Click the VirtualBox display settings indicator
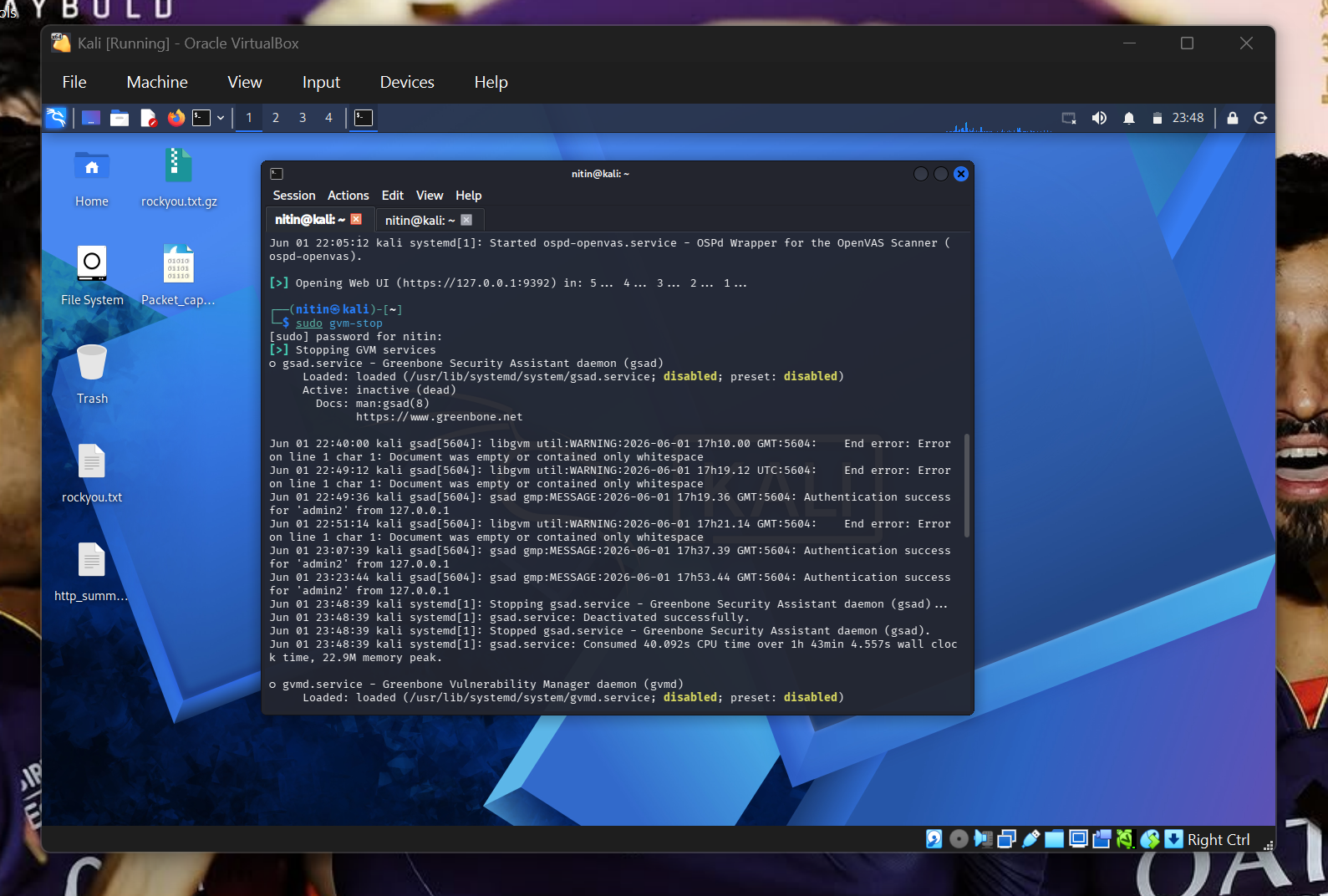 [1079, 839]
